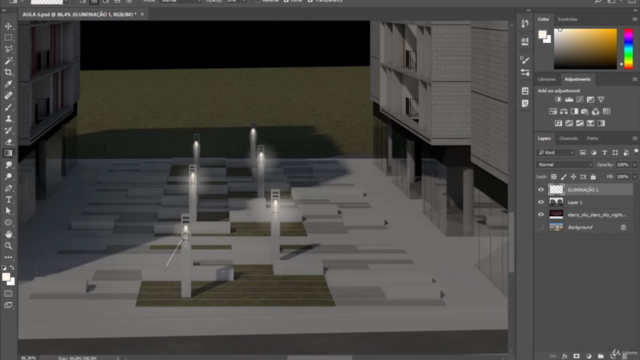Select the Layer 1 layer

[584, 202]
